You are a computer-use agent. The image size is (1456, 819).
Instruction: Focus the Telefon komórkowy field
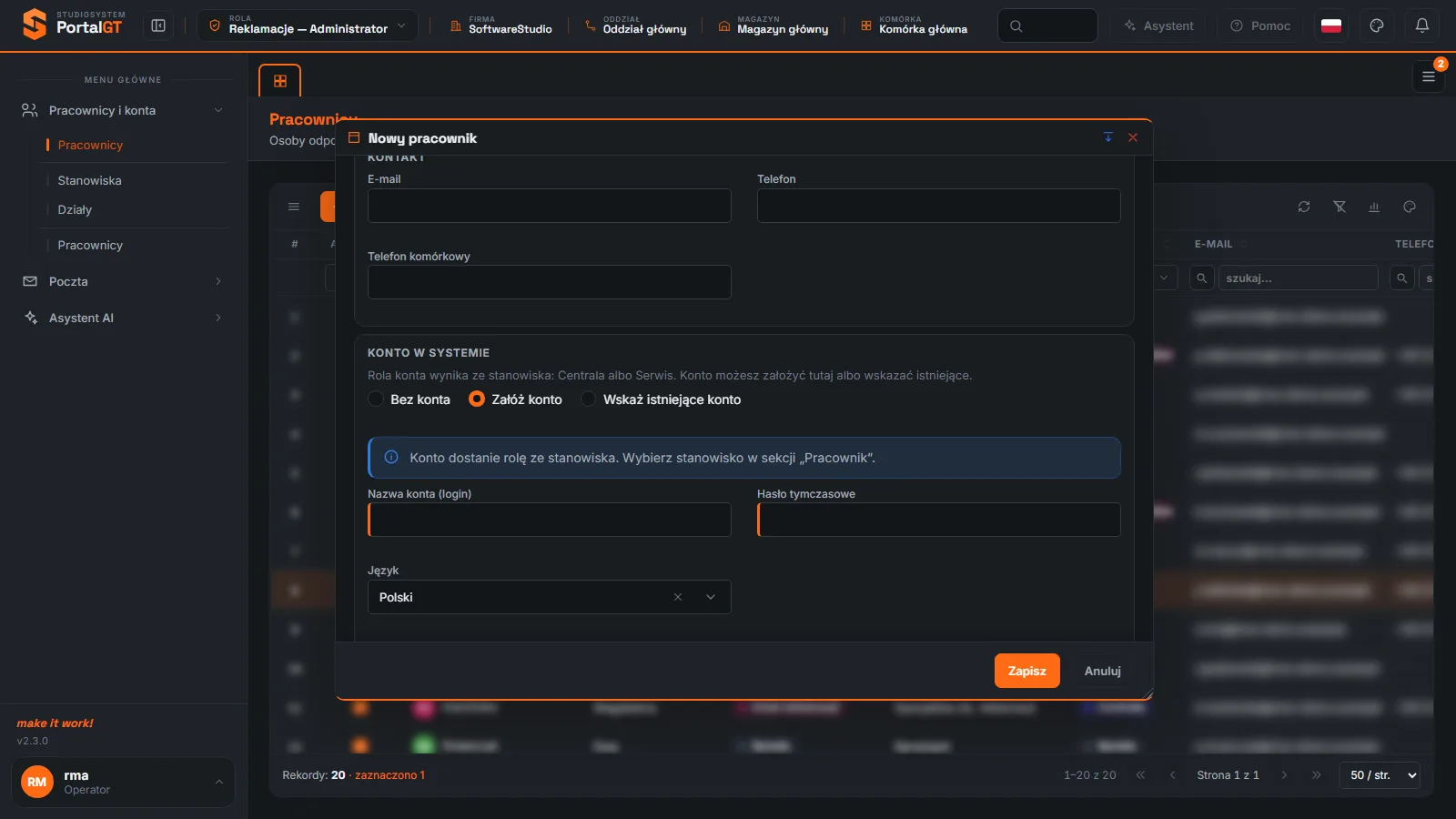(550, 282)
